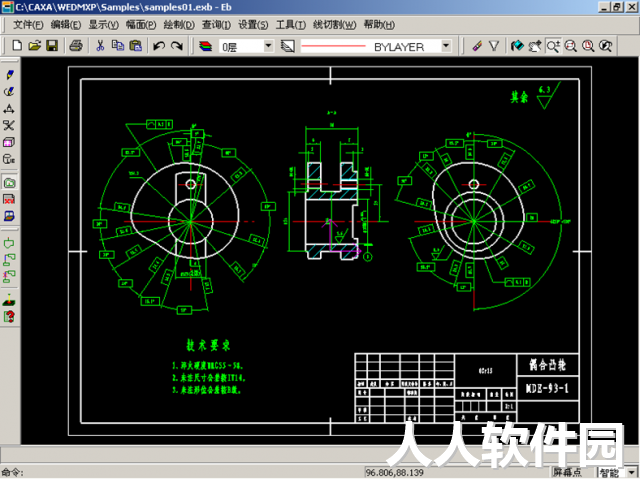Expand the 0层 layer dropdown
This screenshot has height=479, width=640.
[268, 46]
